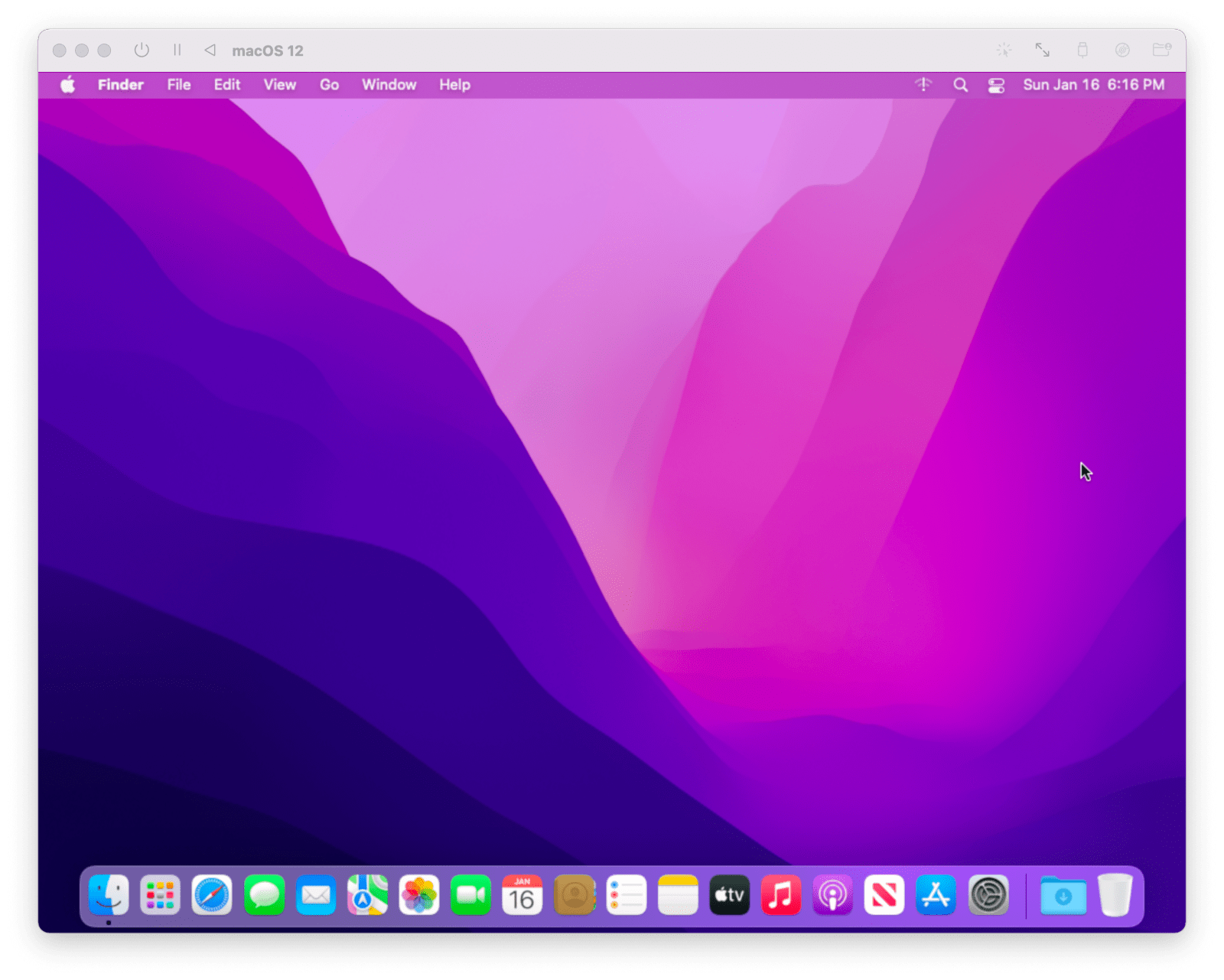Close the macOS 12 VM window
The image size is (1224, 980).
pyautogui.click(x=60, y=50)
